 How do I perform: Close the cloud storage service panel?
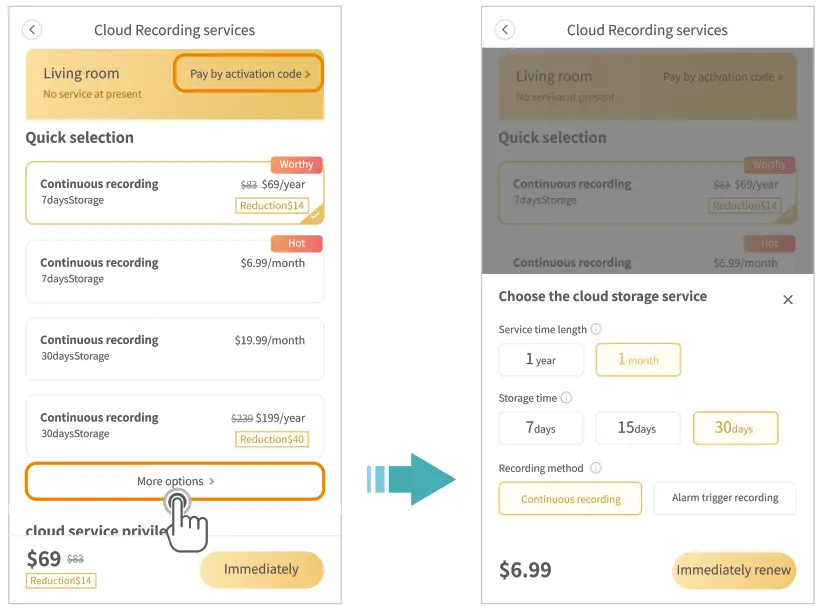coord(788,300)
